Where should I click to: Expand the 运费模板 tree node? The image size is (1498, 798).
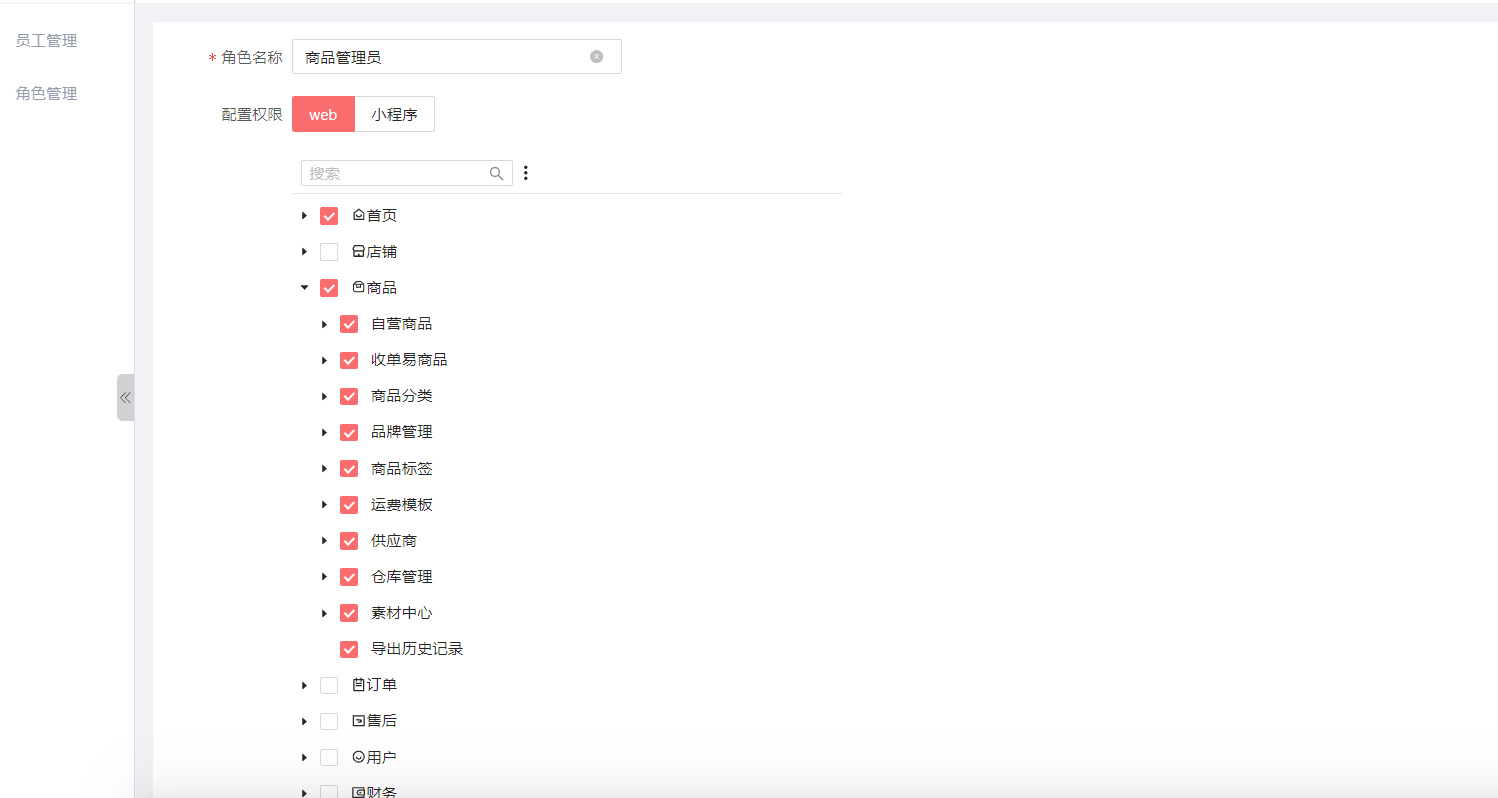[x=324, y=505]
